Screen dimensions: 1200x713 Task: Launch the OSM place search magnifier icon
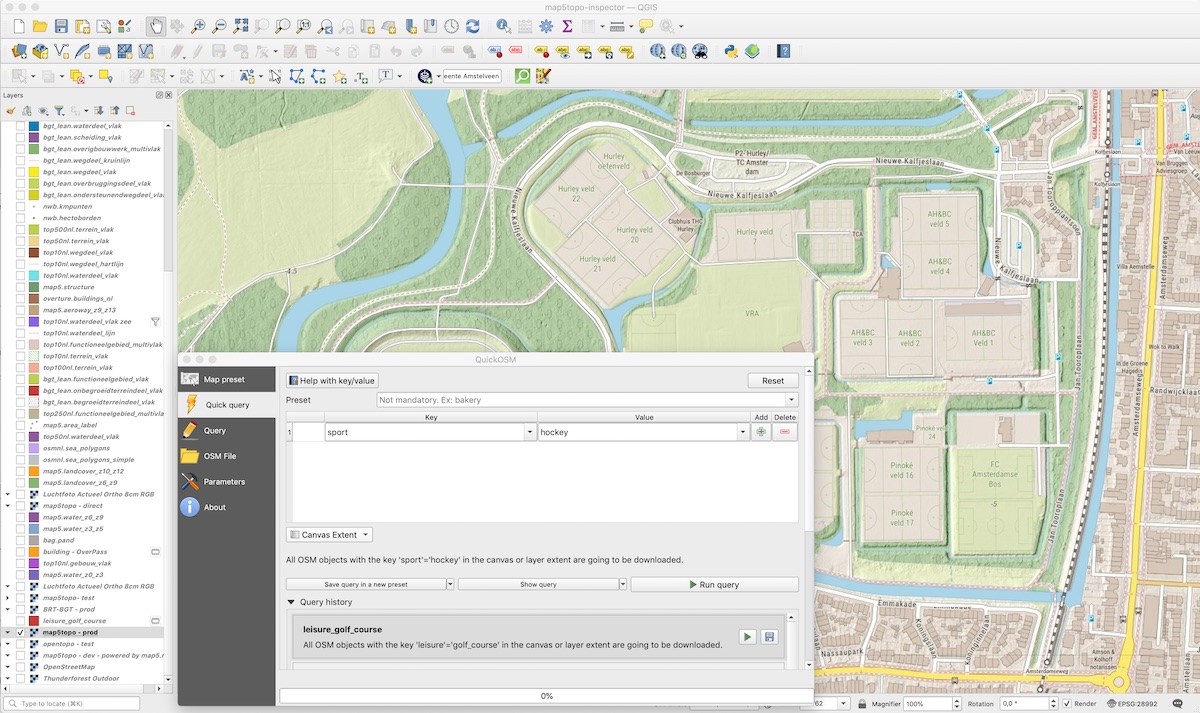click(521, 75)
